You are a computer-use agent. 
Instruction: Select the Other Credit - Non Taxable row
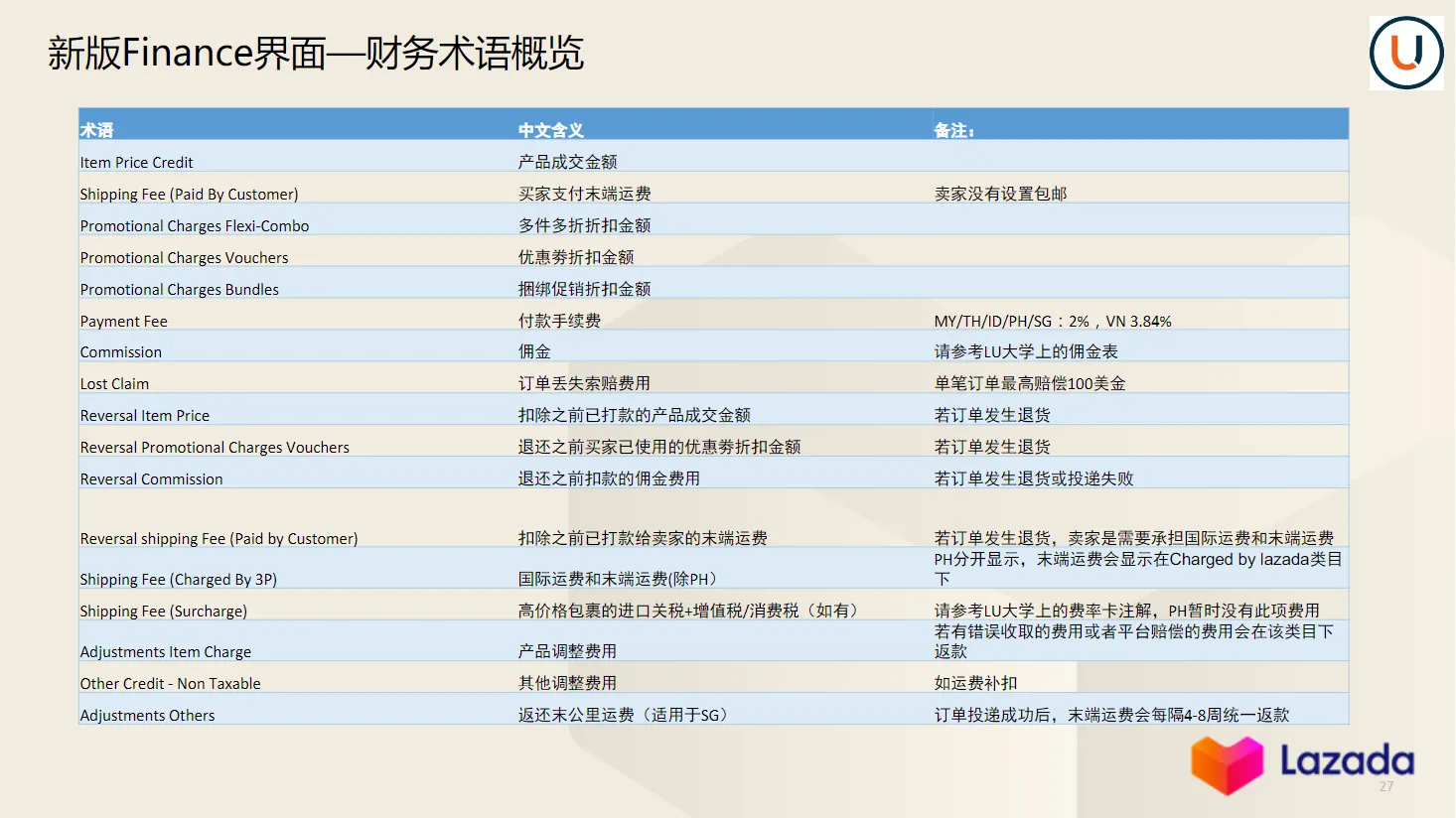(x=170, y=683)
